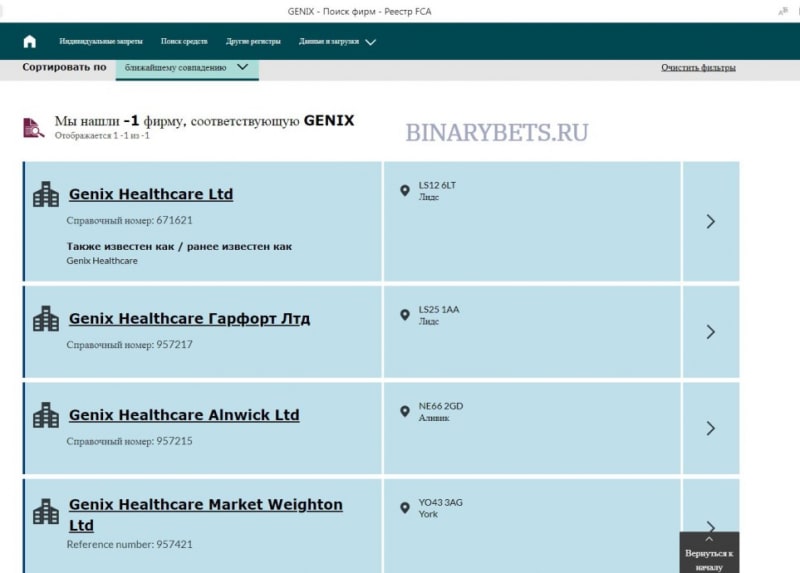Screen dimensions: 800x573
Task: Click location pin next to NE66 2GD
Action: [405, 412]
